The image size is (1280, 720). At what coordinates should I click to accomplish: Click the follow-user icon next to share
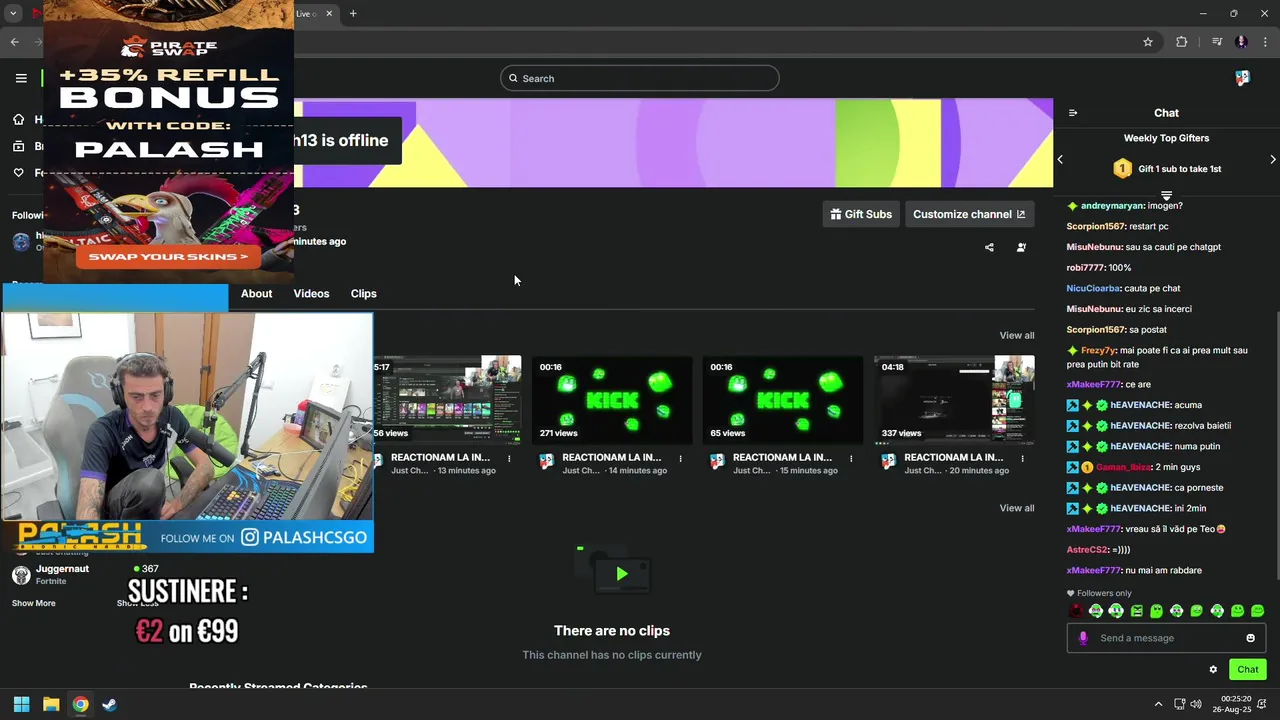1021,247
